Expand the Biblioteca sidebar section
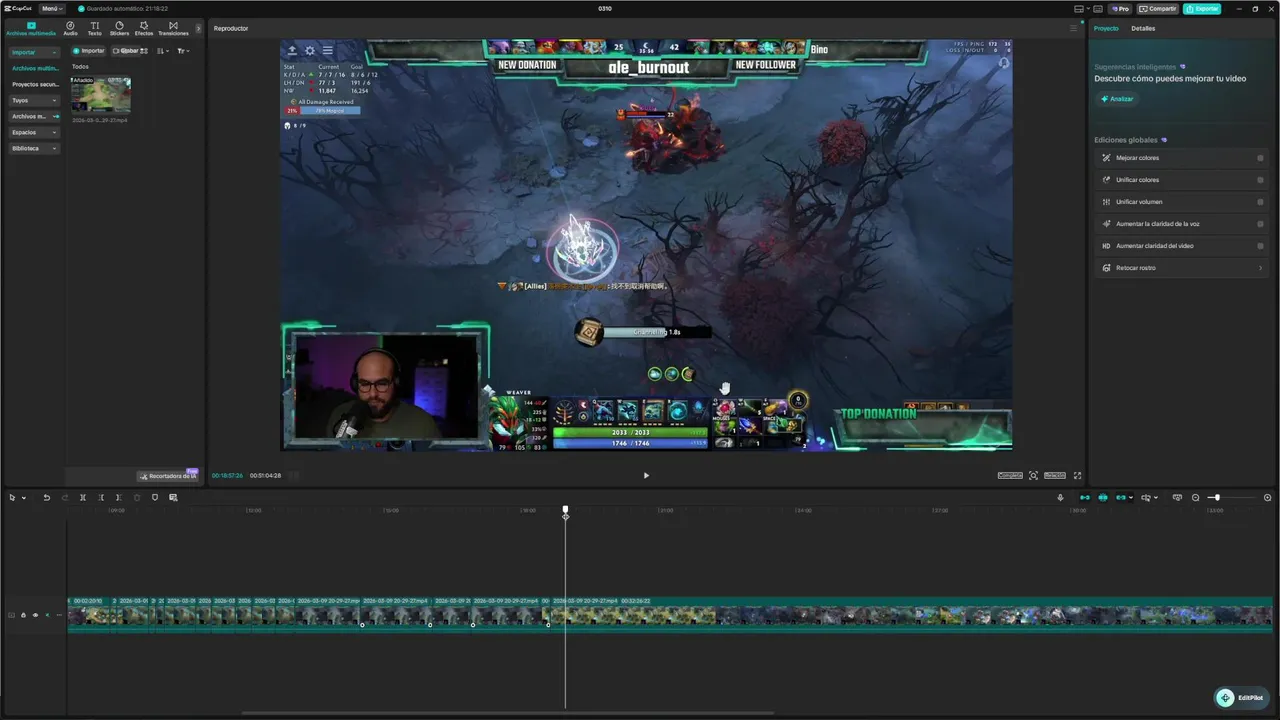The height and width of the screenshot is (720, 1280). coord(34,148)
